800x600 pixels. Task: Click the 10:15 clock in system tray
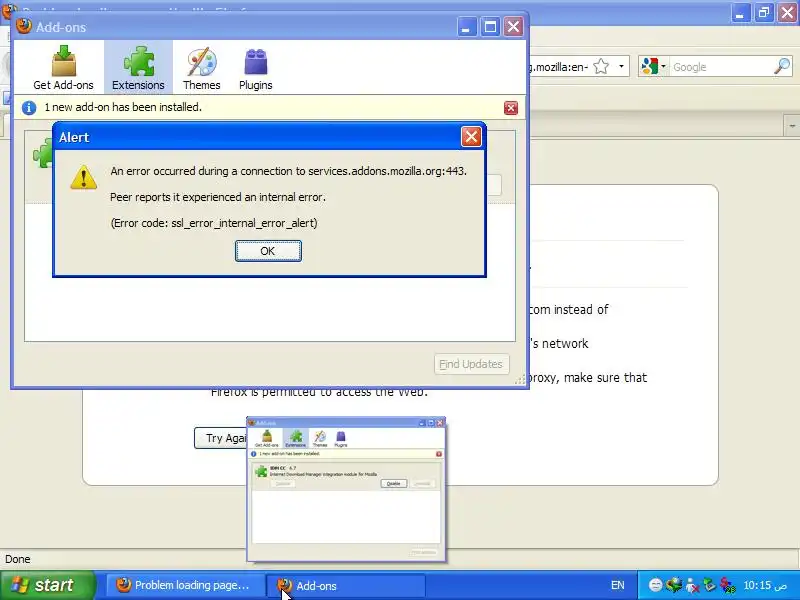coord(765,585)
